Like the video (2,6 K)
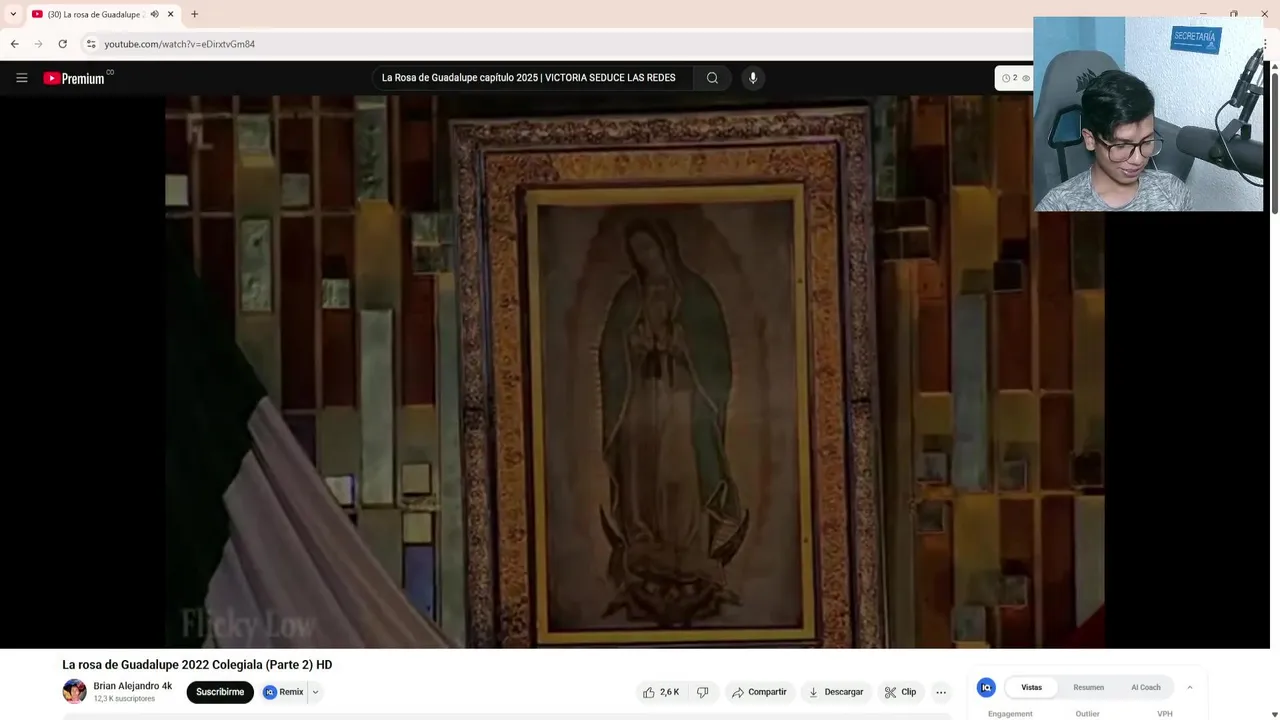 (661, 692)
